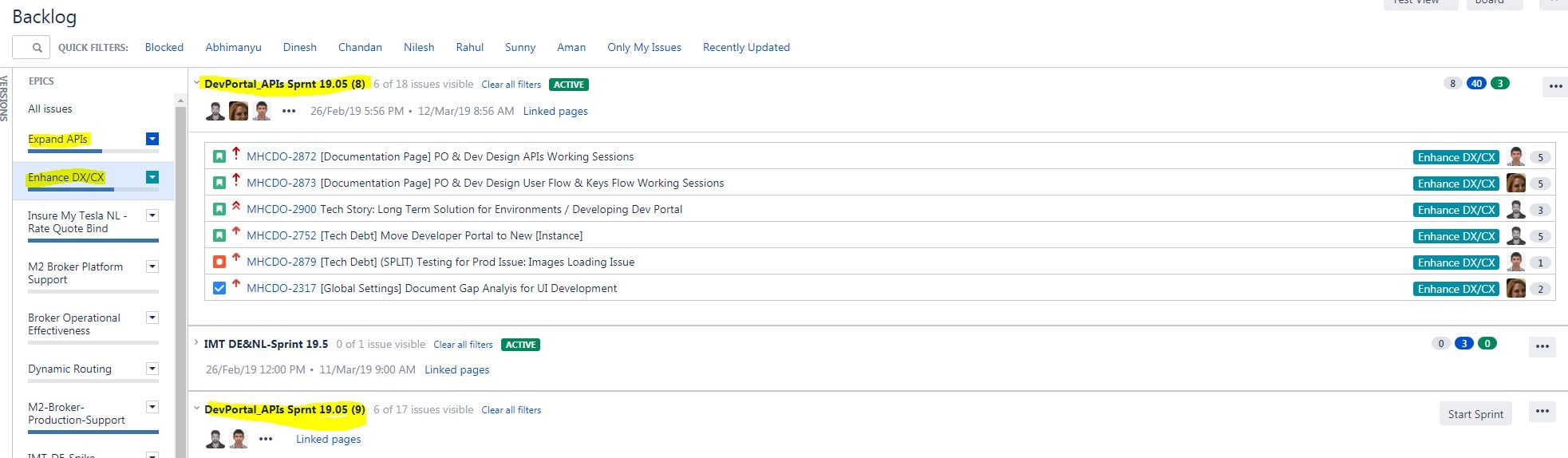Toggle the Abhimanyu quick filter
This screenshot has width=1568, height=458.
pos(233,48)
